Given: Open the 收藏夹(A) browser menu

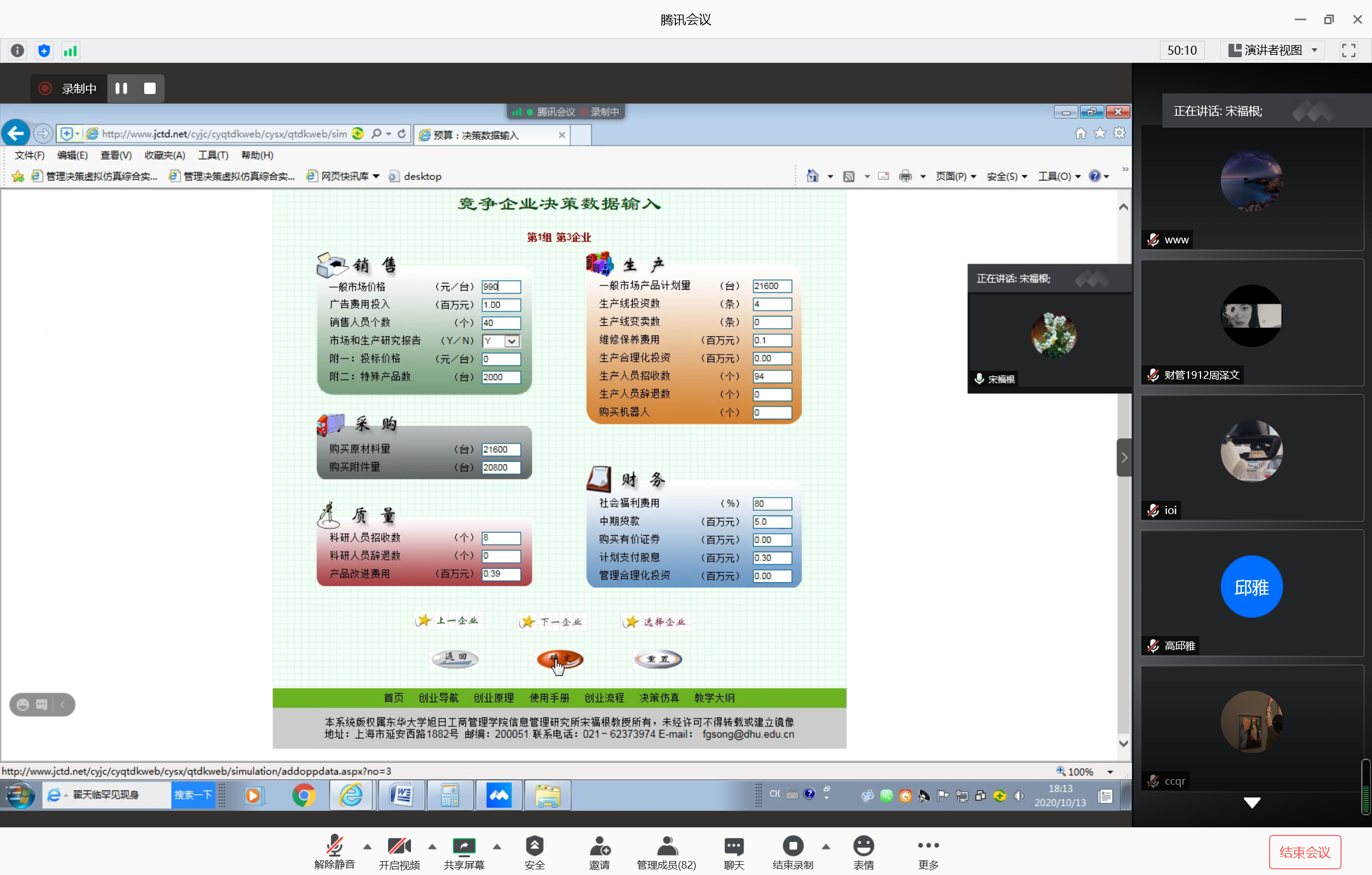Looking at the screenshot, I should click(165, 155).
